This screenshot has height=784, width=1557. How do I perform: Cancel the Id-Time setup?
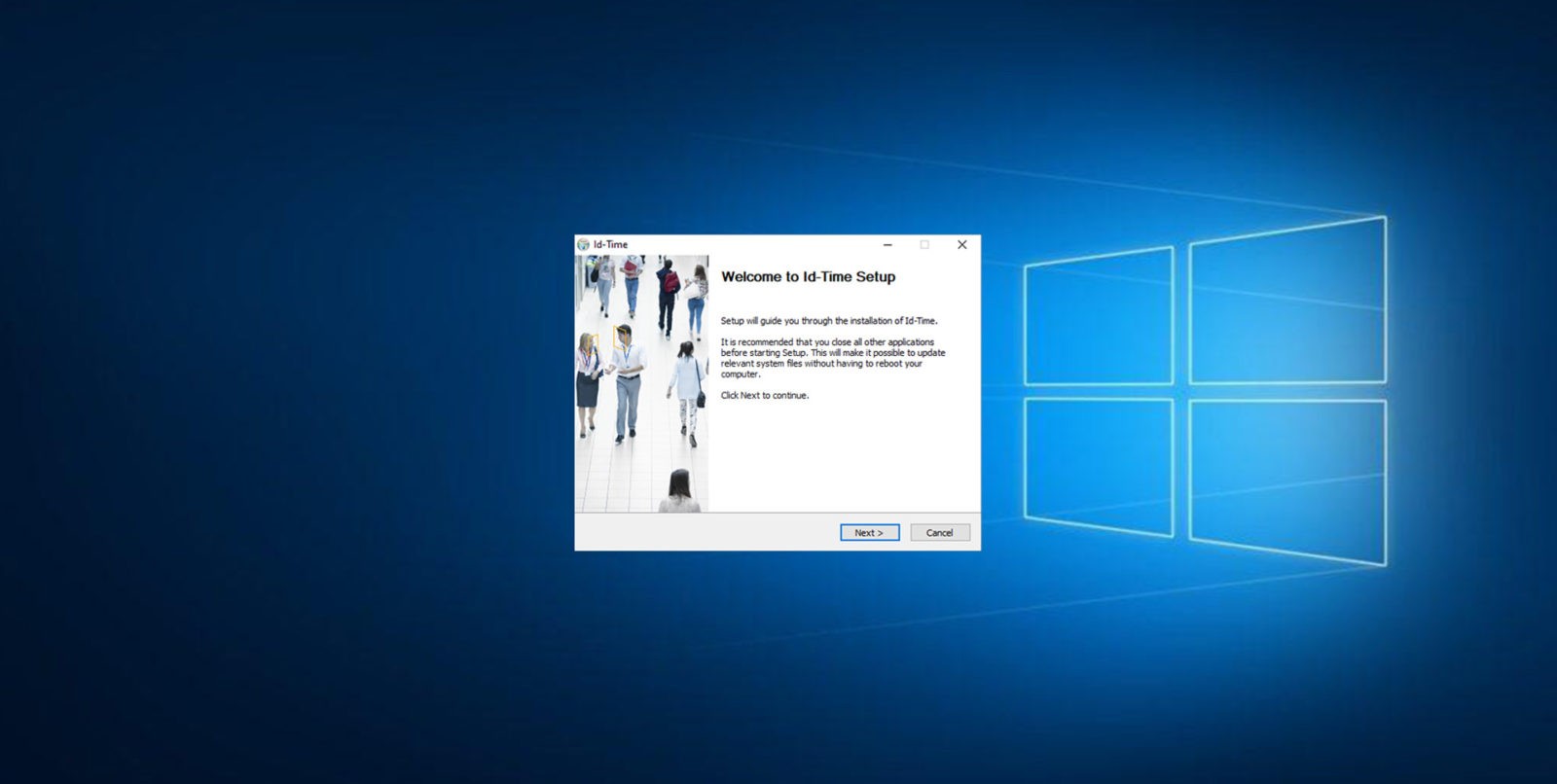(x=939, y=532)
